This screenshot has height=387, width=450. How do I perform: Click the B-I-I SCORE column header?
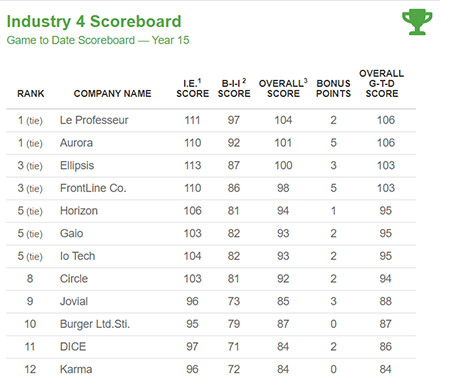click(x=234, y=88)
